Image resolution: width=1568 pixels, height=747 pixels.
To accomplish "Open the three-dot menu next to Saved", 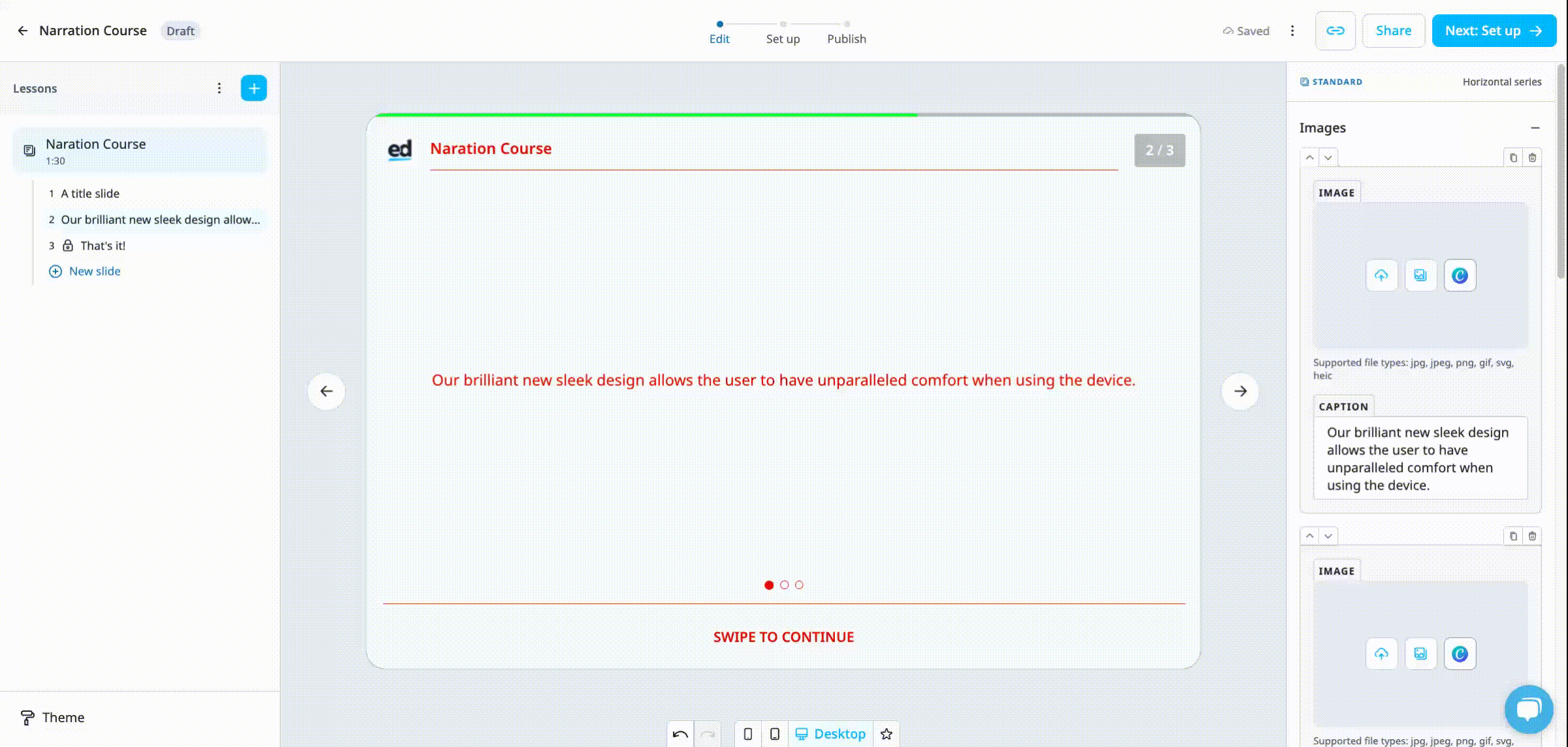I will point(1292,31).
